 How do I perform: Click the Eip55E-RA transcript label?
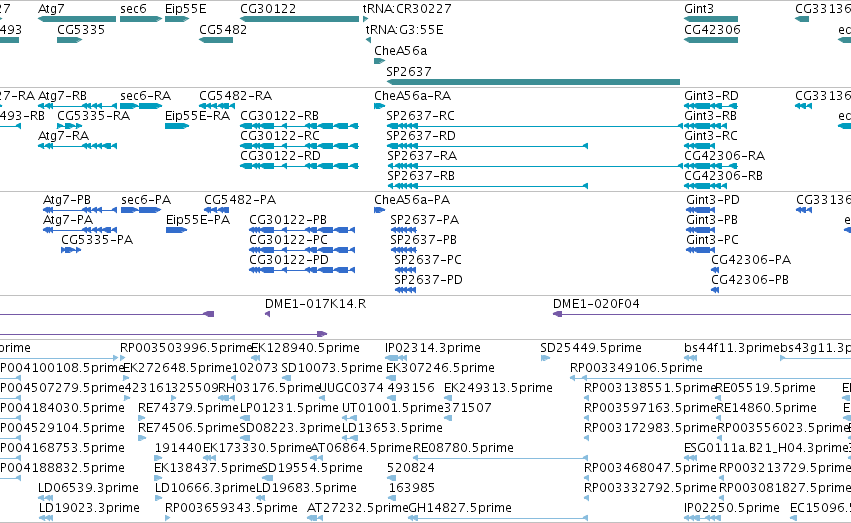click(198, 116)
